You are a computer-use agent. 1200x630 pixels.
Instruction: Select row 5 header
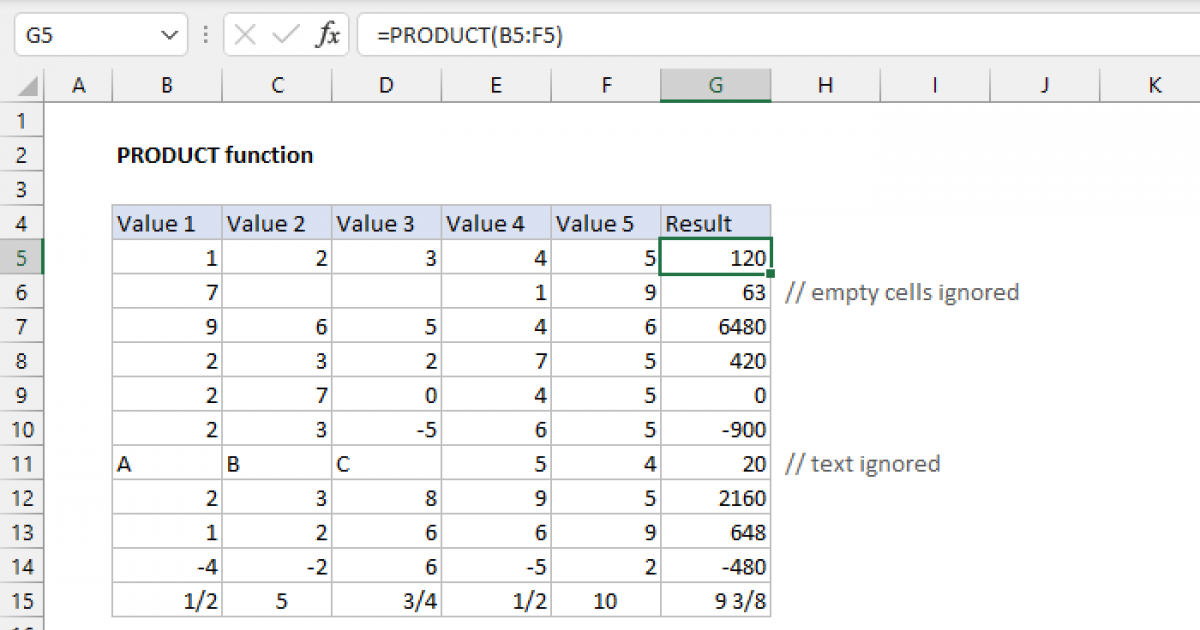(x=22, y=257)
